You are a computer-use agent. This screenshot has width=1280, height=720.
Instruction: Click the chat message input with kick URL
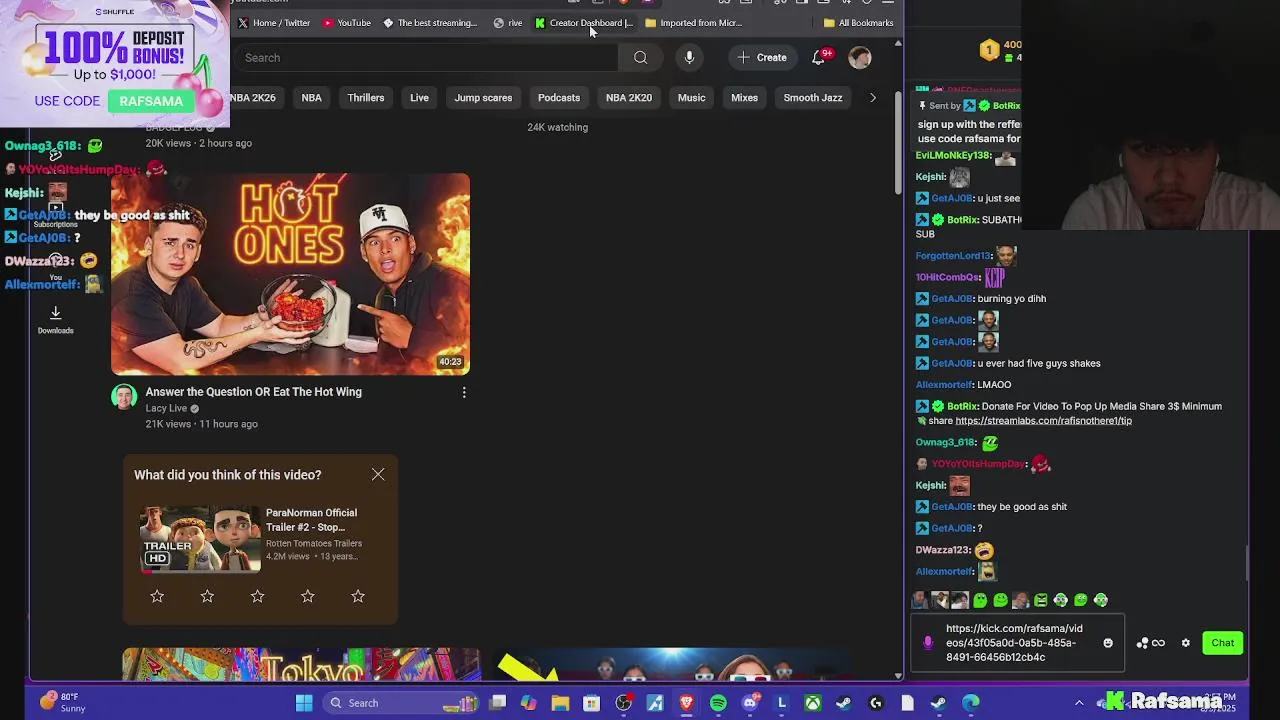pos(1018,643)
